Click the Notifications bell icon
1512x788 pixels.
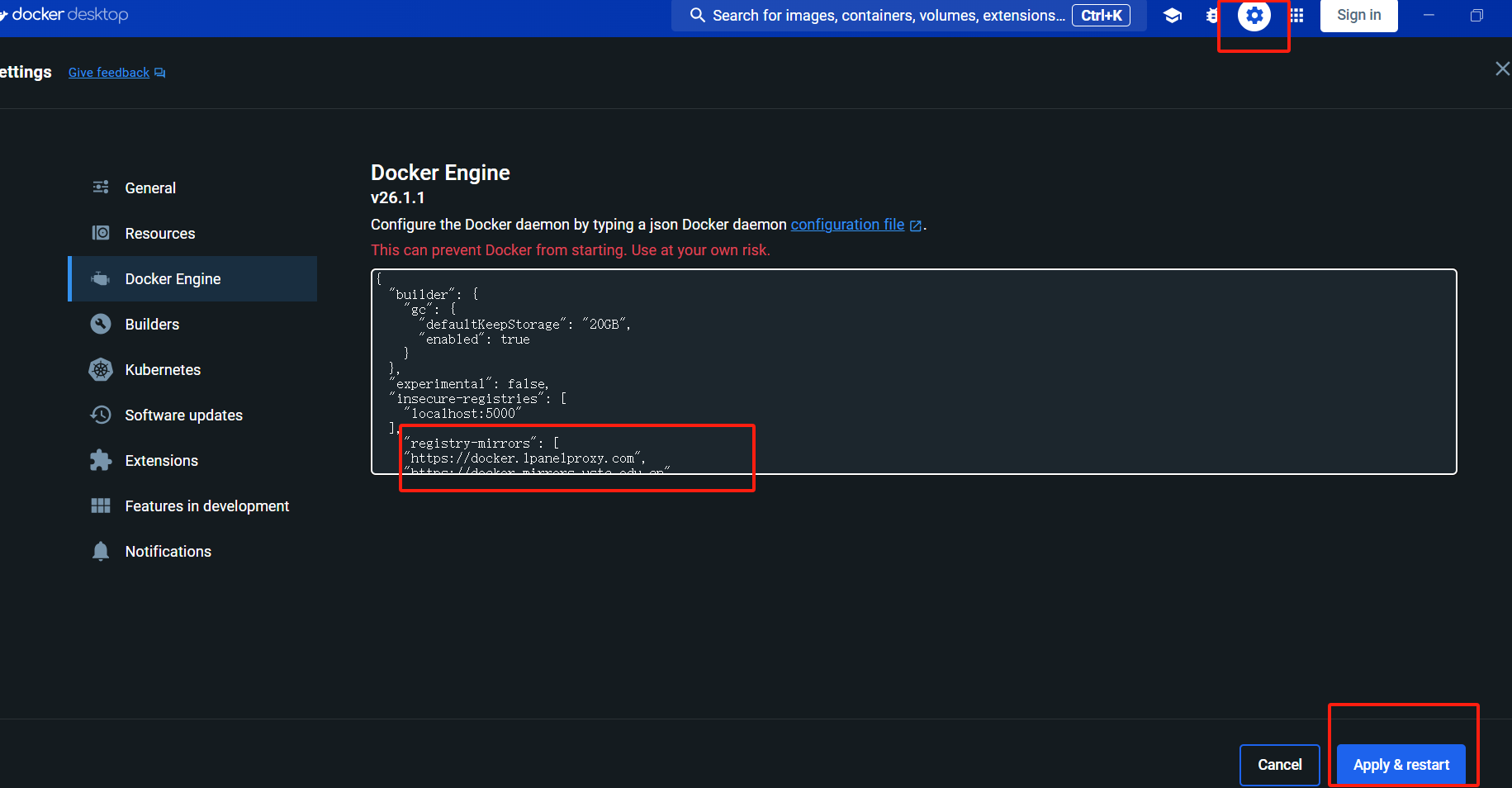[101, 551]
